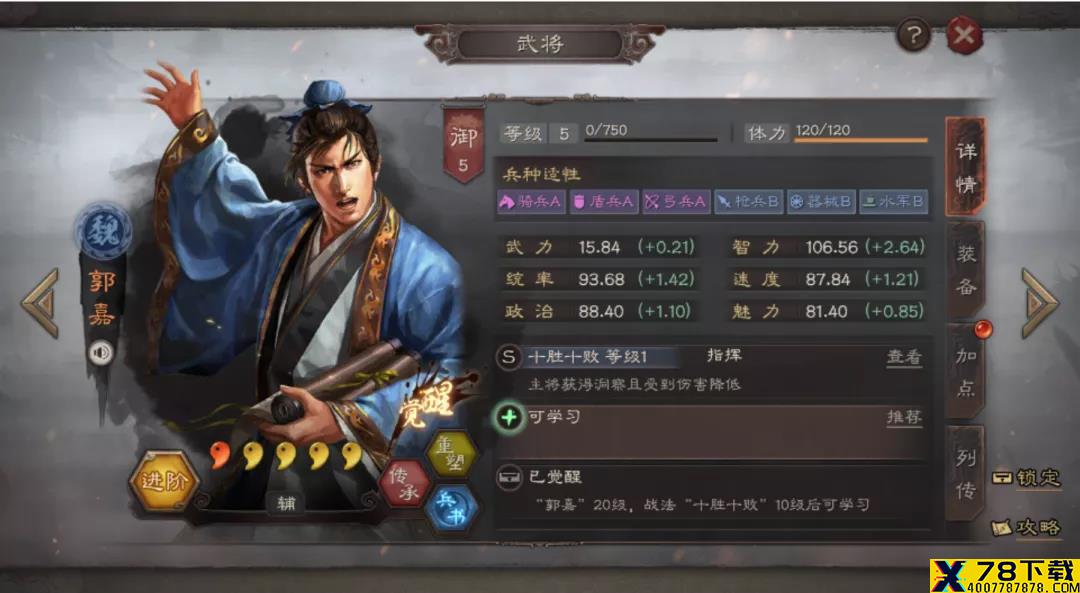Image resolution: width=1080 pixels, height=593 pixels.
Task: Open the help question mark icon
Action: [x=914, y=37]
